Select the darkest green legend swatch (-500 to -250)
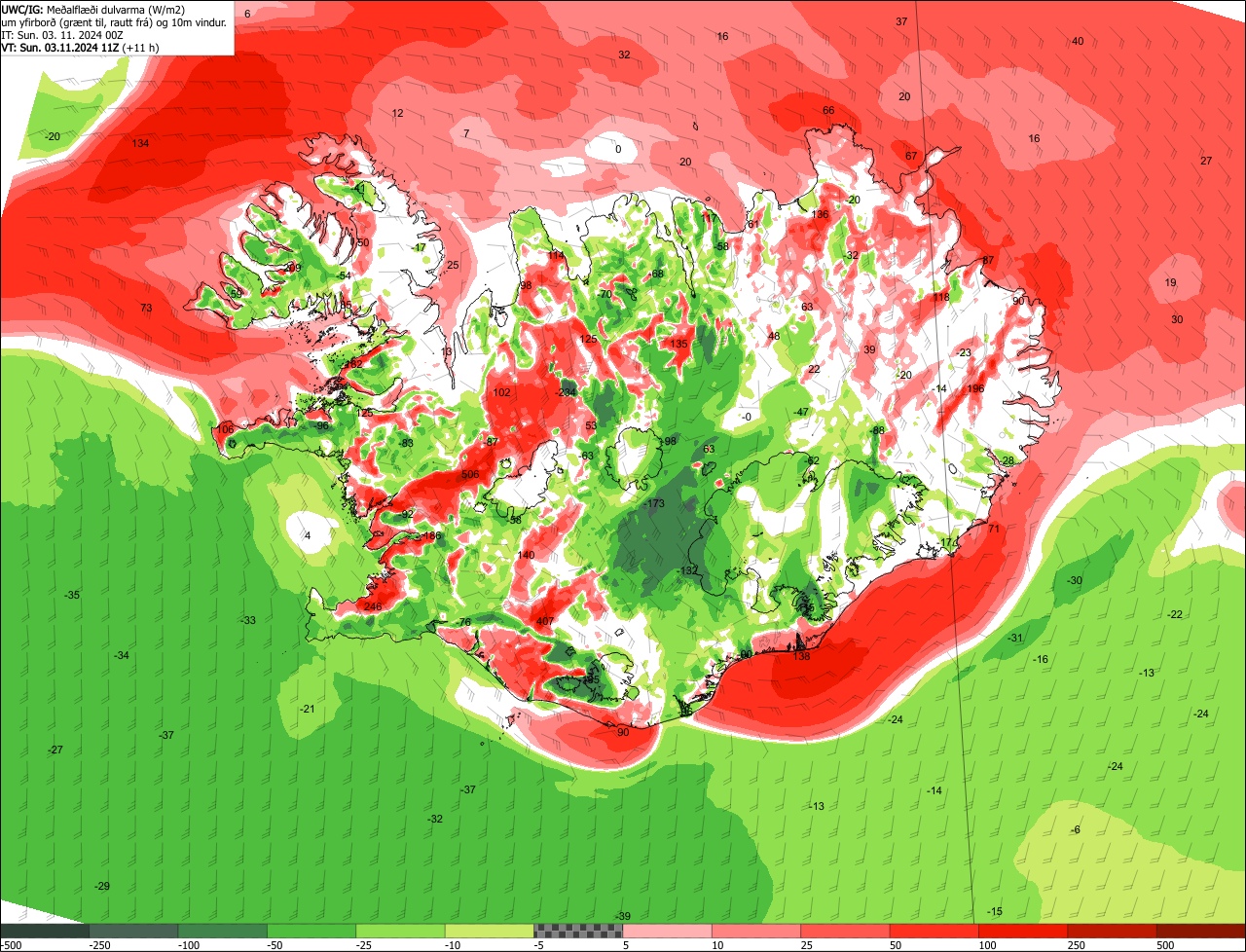 45,931
